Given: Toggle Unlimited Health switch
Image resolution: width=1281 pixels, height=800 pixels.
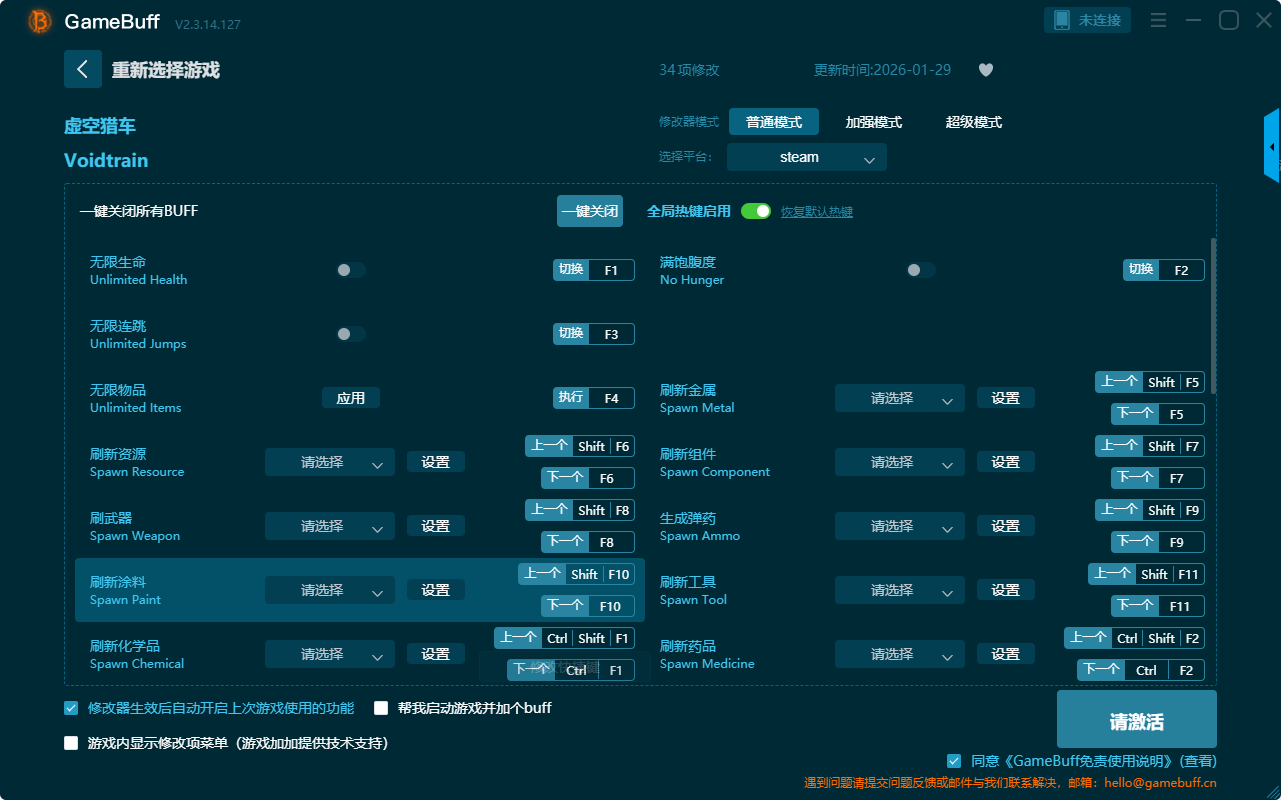Looking at the screenshot, I should click(351, 270).
